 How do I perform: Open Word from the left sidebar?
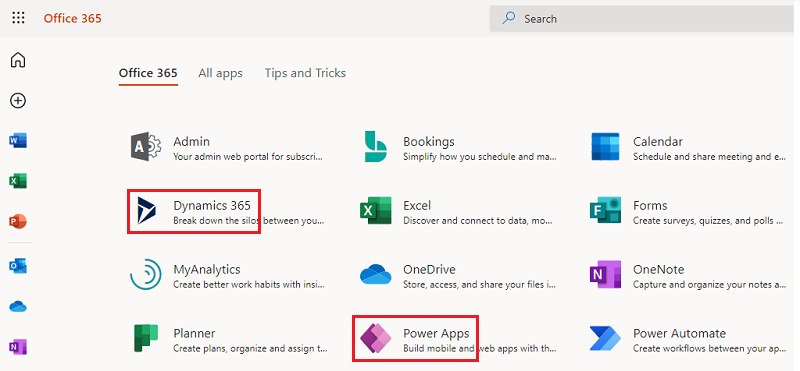coord(18,140)
